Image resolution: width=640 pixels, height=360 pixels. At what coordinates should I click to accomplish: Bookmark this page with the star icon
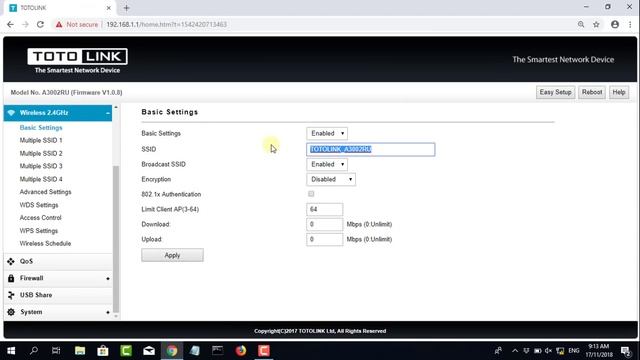pyautogui.click(x=596, y=24)
